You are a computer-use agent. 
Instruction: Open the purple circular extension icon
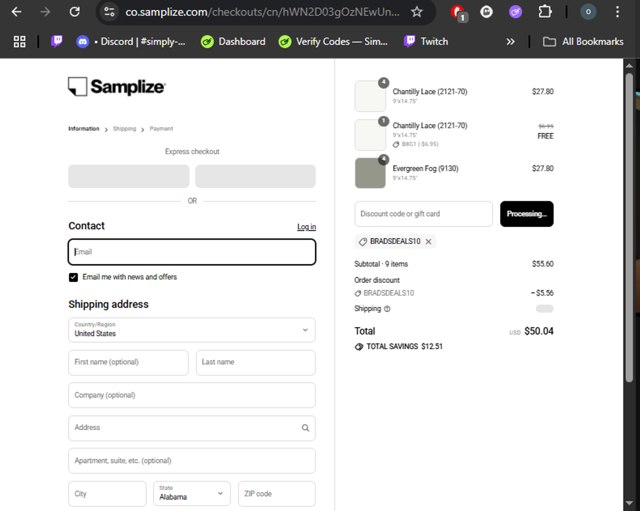515,12
